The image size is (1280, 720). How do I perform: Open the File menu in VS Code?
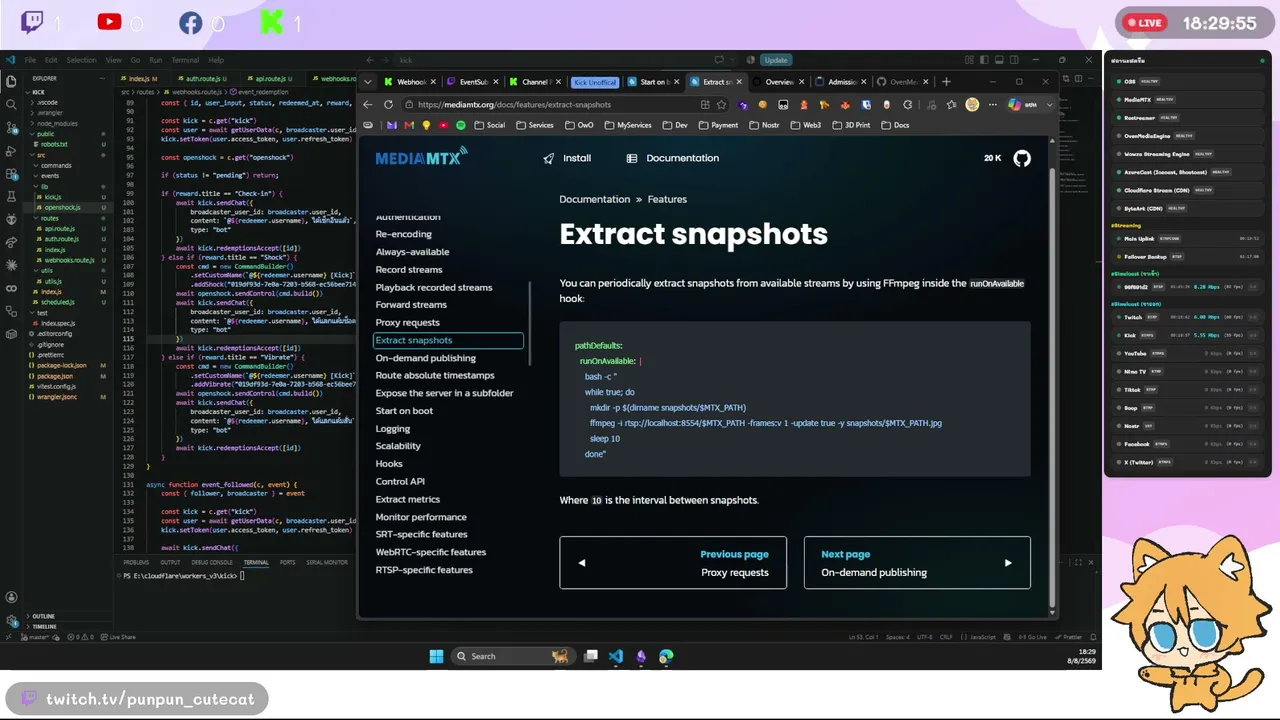point(30,60)
